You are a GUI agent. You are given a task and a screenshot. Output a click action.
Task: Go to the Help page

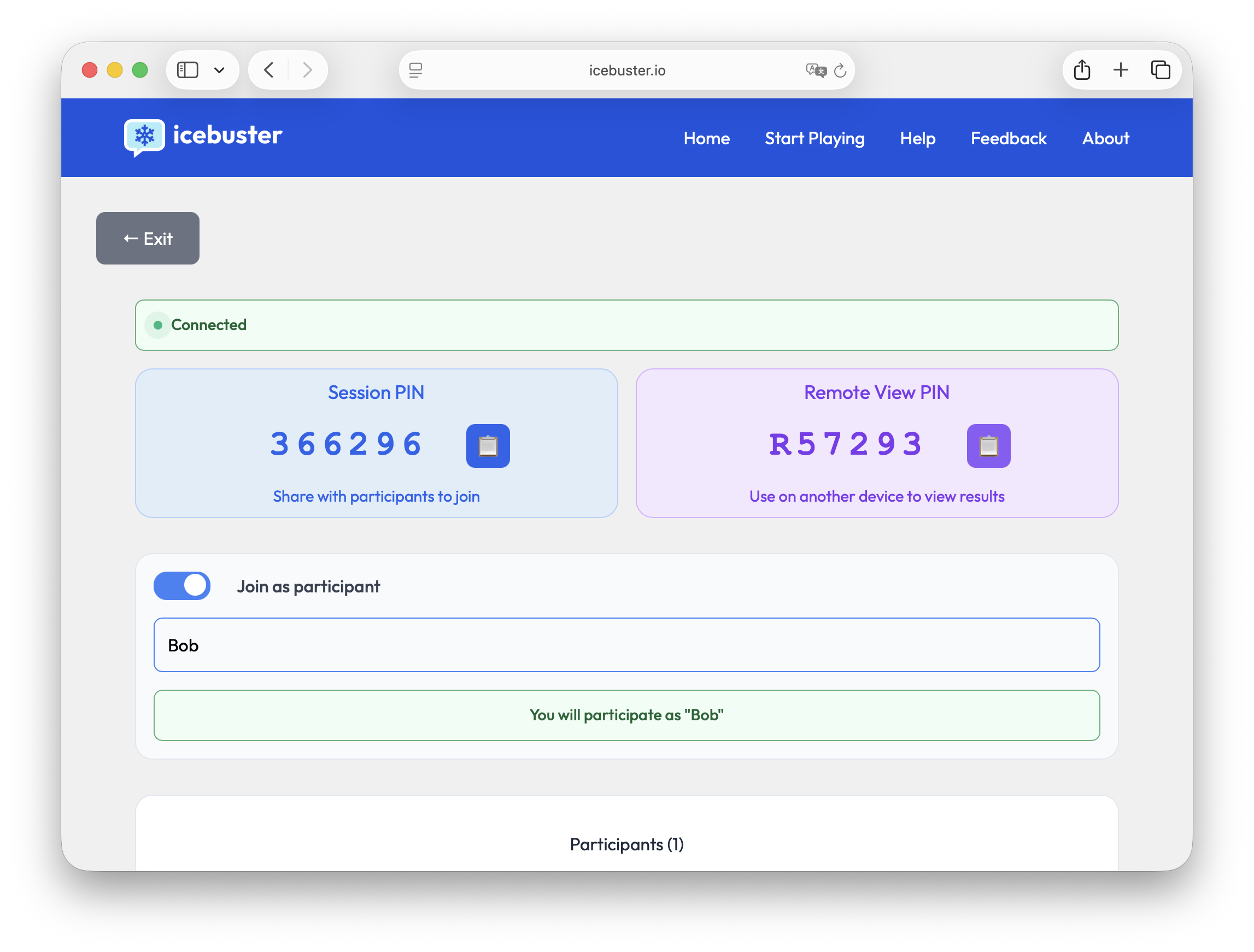[917, 138]
